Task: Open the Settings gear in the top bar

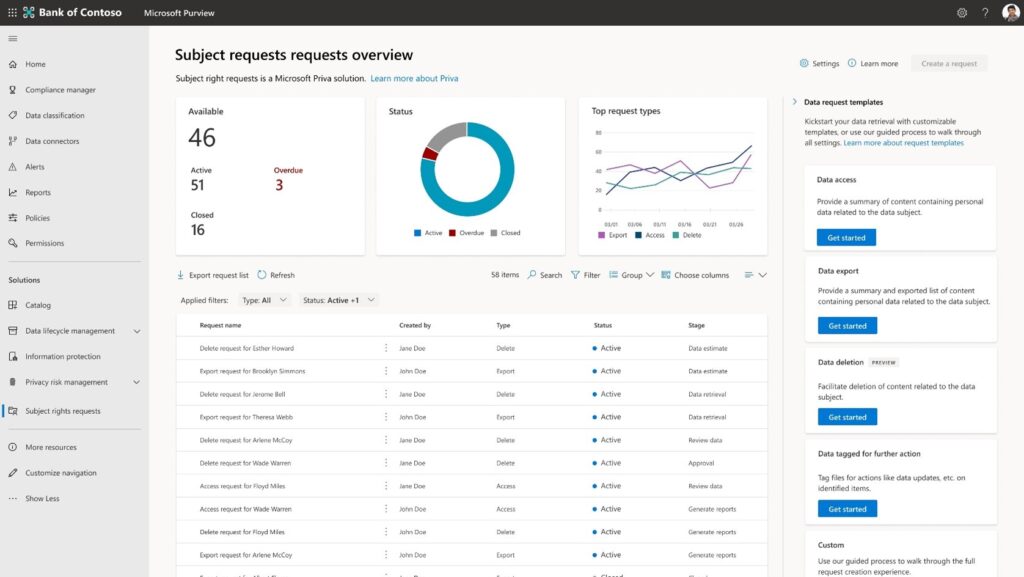Action: click(961, 12)
